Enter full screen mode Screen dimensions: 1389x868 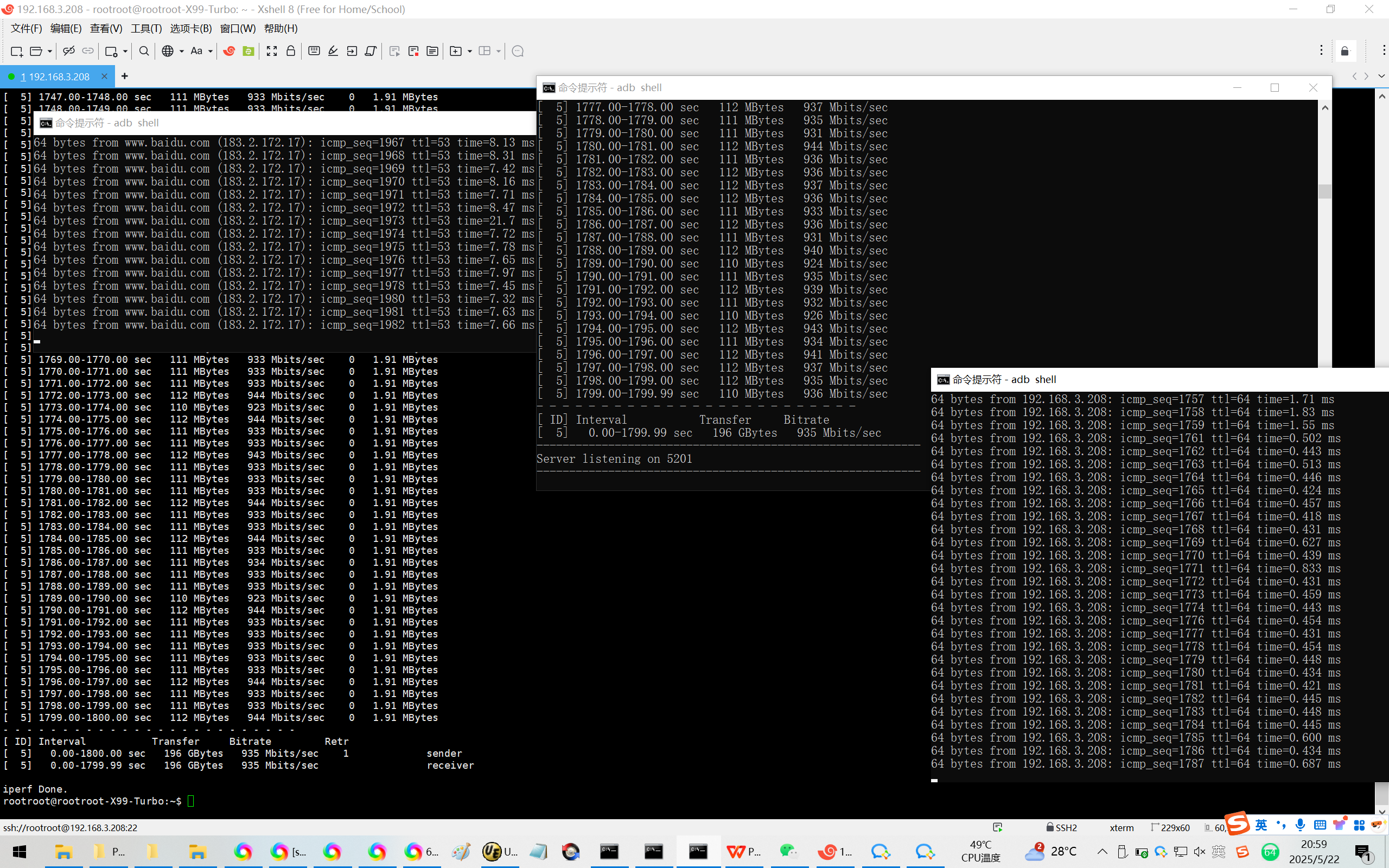point(271,51)
